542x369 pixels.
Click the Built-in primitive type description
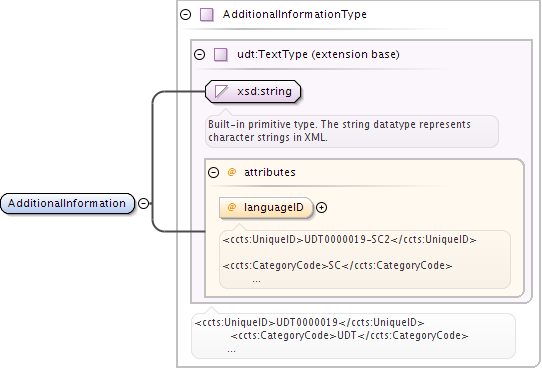pyautogui.click(x=339, y=131)
